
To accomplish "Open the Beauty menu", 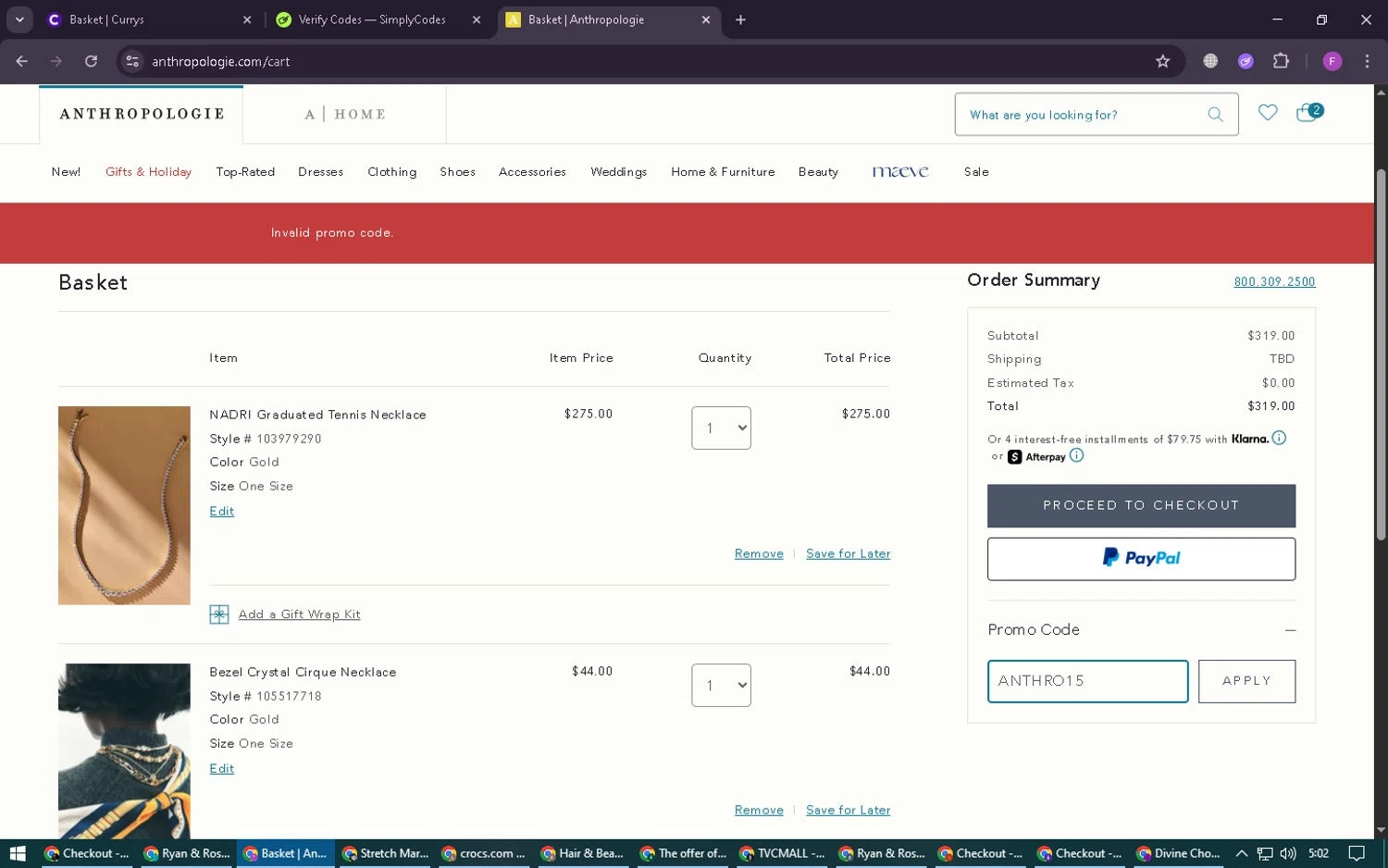I will [818, 172].
